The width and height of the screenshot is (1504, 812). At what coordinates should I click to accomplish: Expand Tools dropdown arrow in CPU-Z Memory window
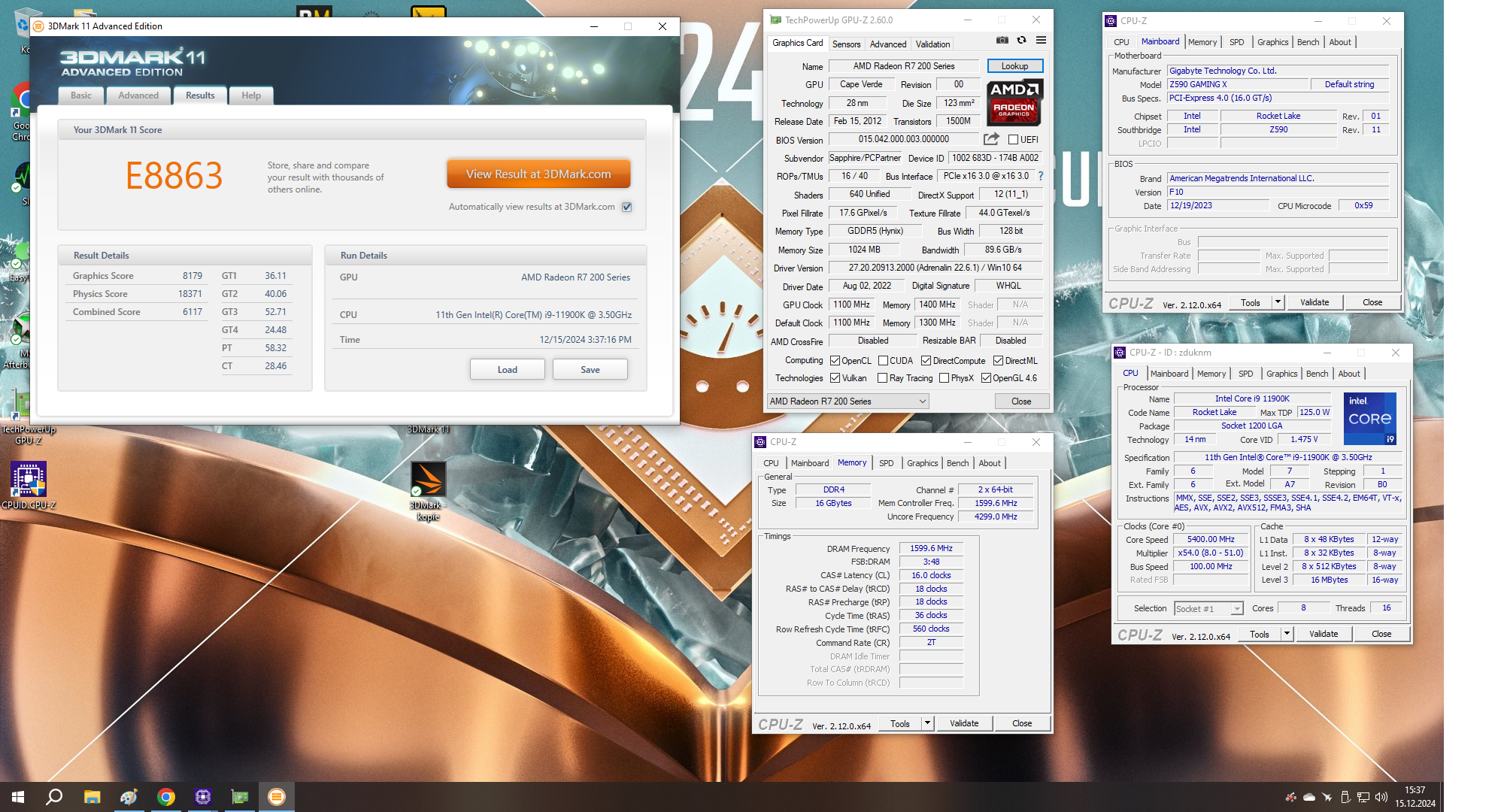(x=927, y=723)
